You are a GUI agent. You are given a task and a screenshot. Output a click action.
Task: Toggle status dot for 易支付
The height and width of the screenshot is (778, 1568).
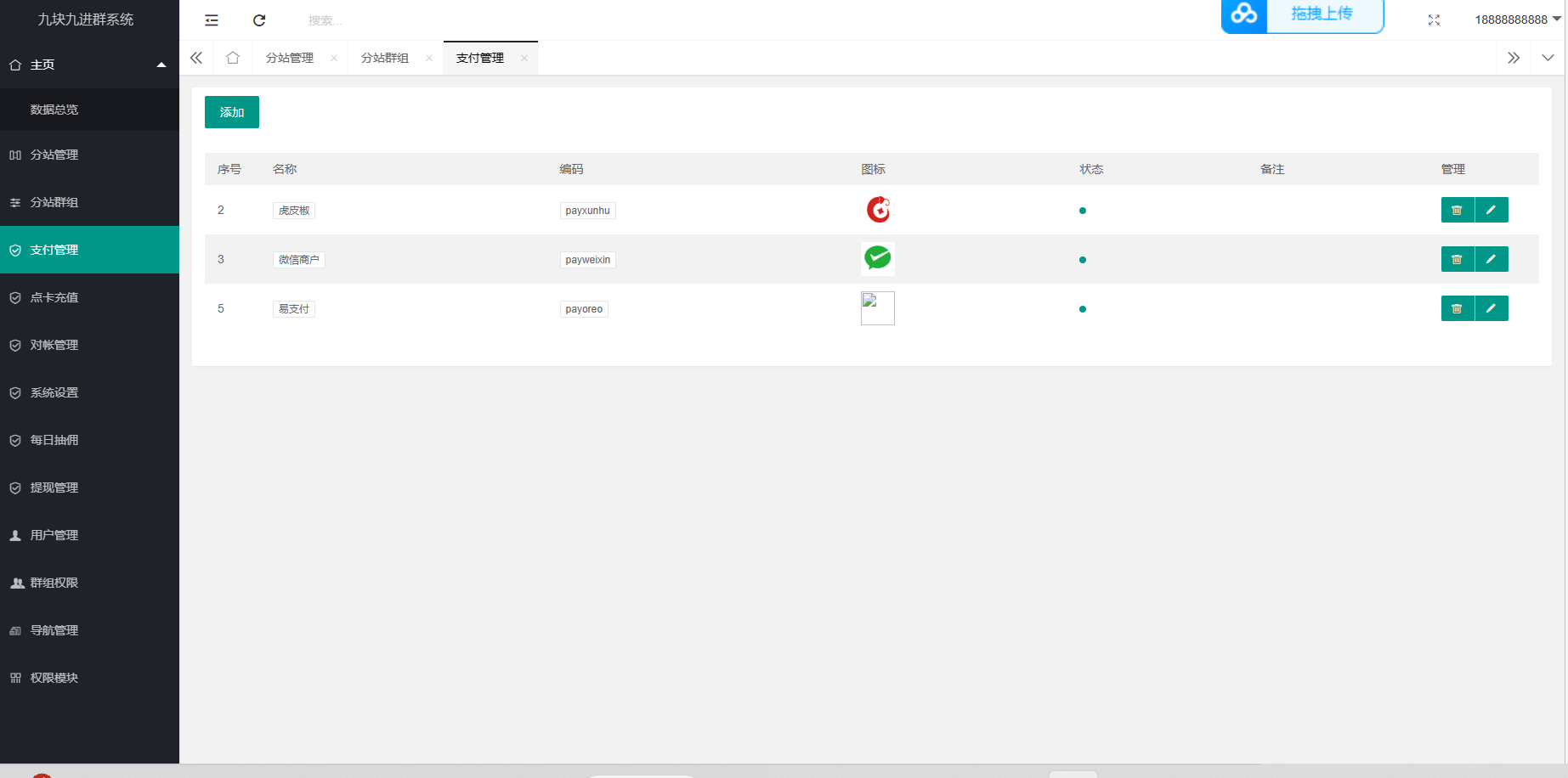[1082, 309]
